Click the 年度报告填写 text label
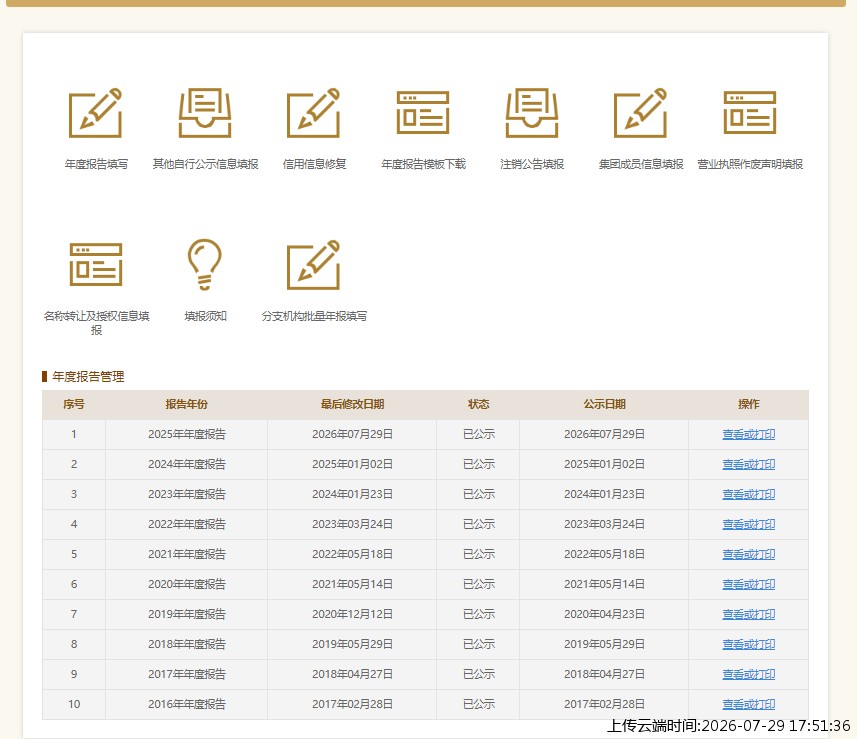 [96, 164]
